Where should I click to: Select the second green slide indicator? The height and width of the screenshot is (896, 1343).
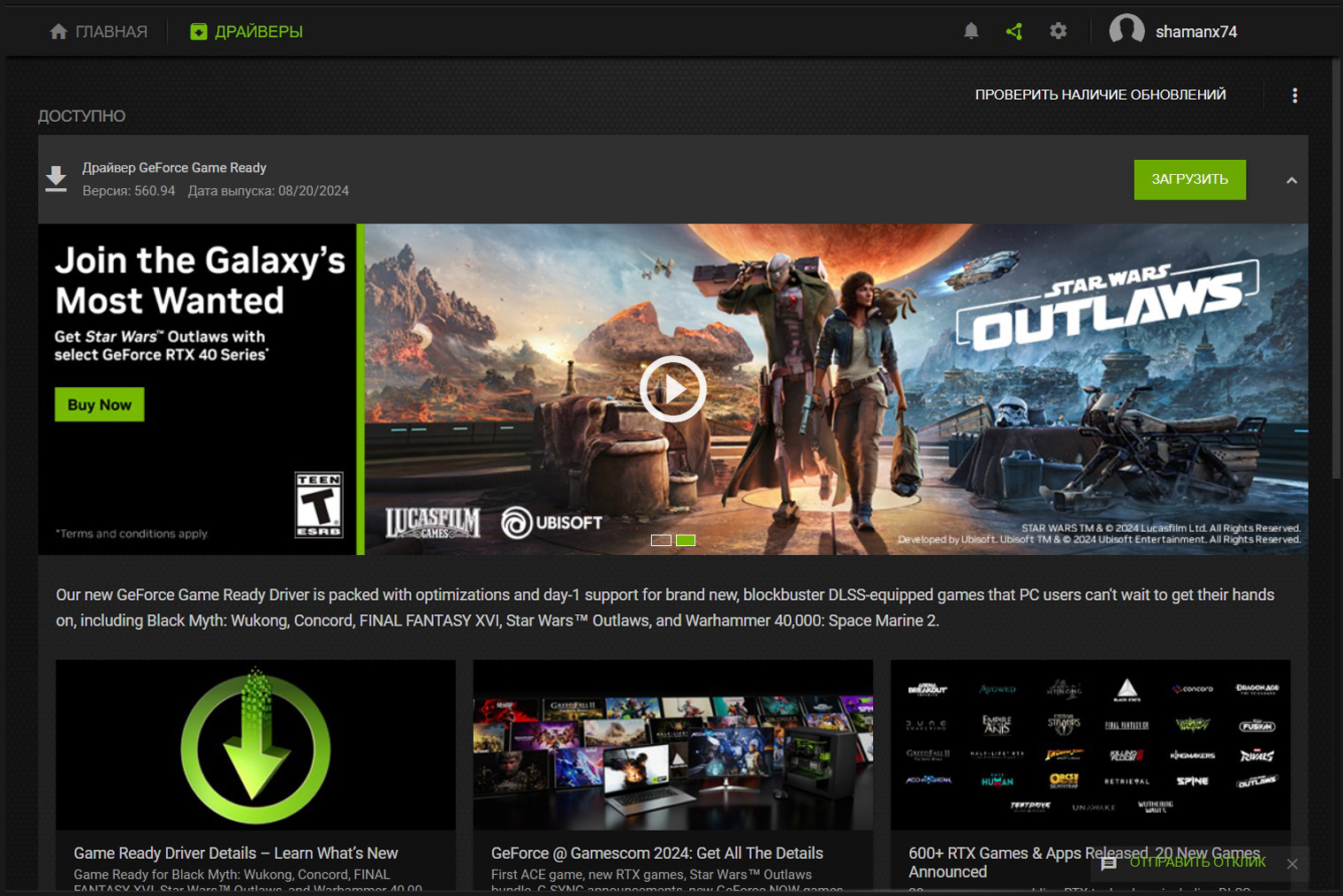686,540
